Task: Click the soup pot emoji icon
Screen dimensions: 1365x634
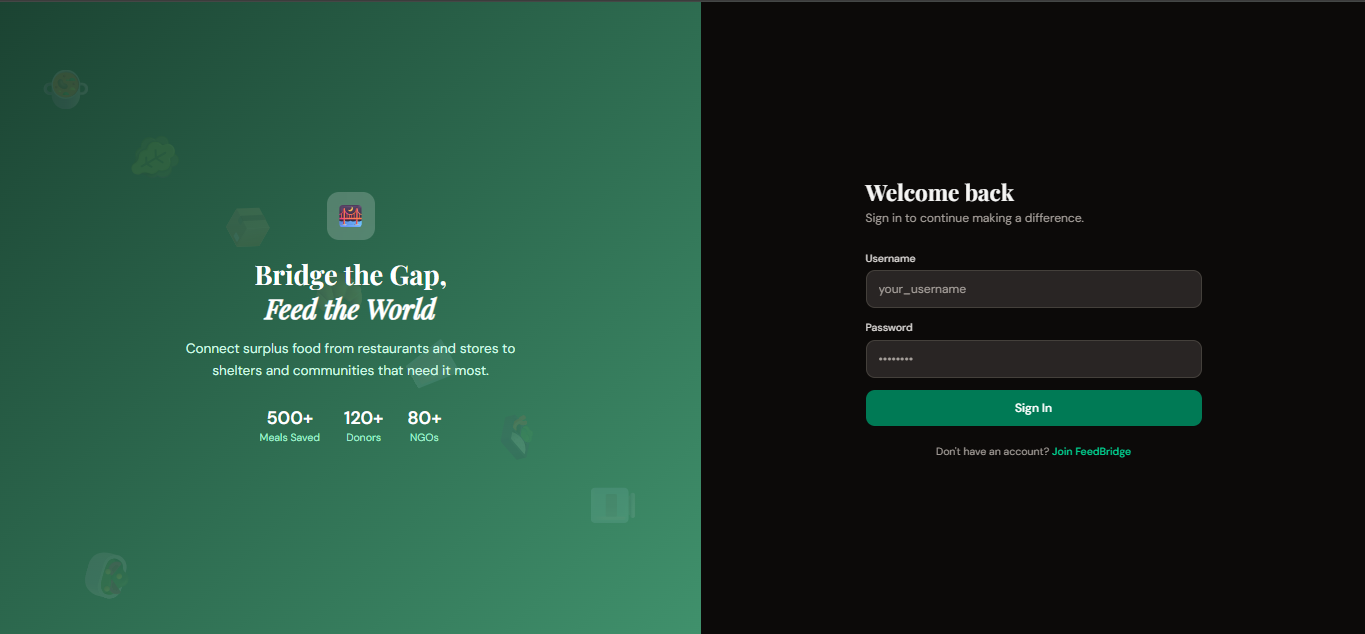Action: point(66,90)
